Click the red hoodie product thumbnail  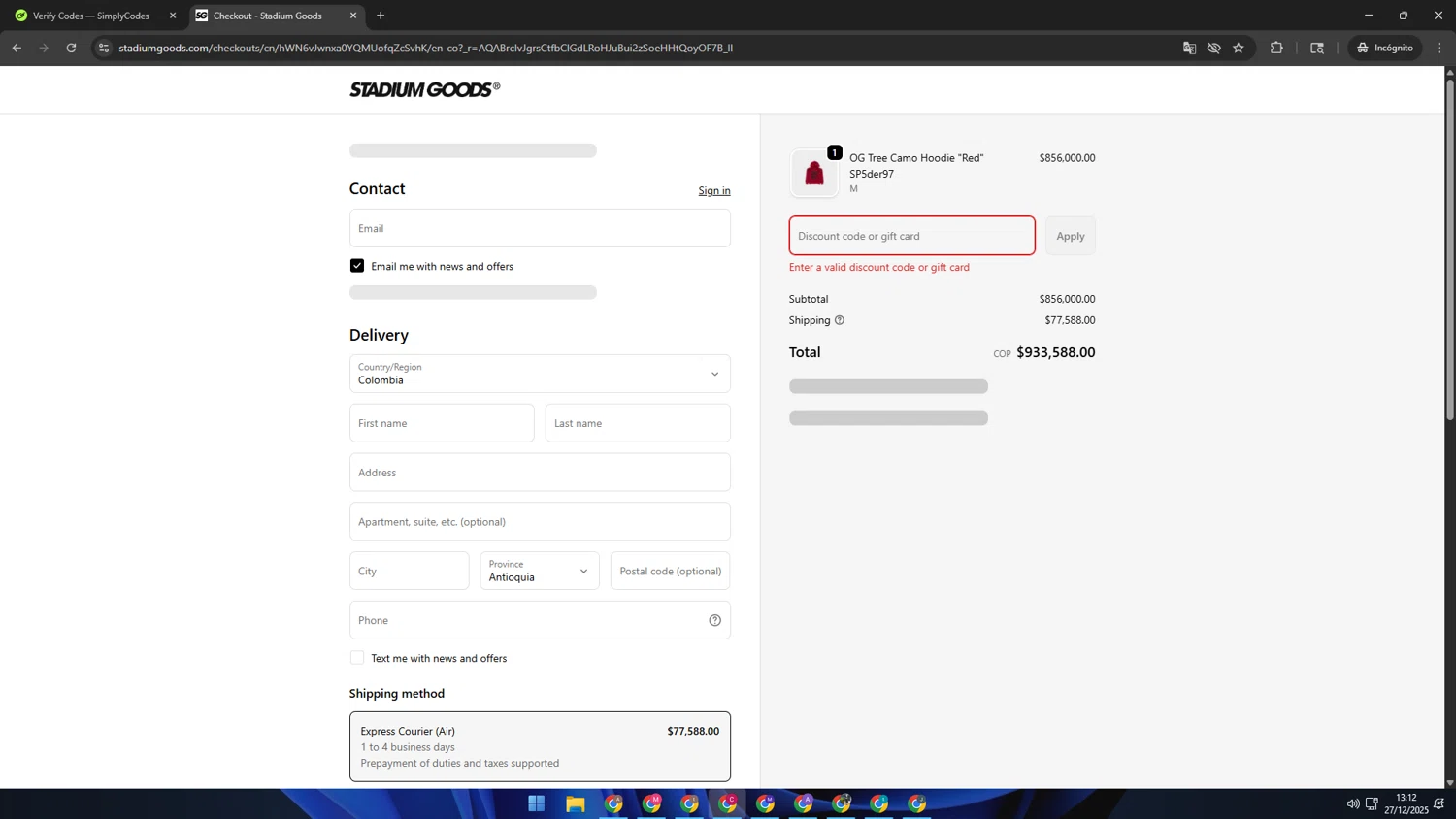(x=814, y=173)
